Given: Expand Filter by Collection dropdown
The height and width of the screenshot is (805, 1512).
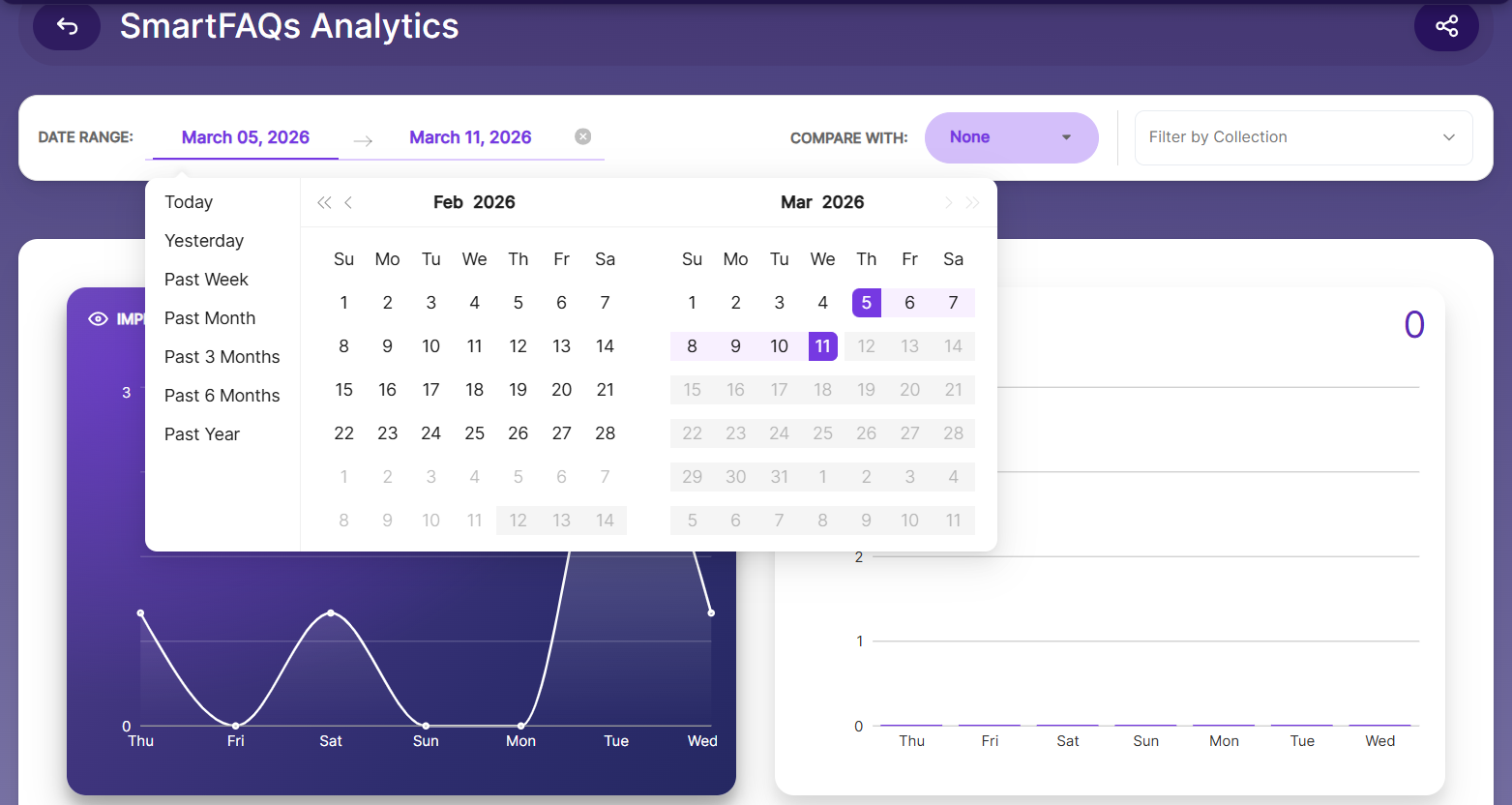Looking at the screenshot, I should coord(1303,137).
